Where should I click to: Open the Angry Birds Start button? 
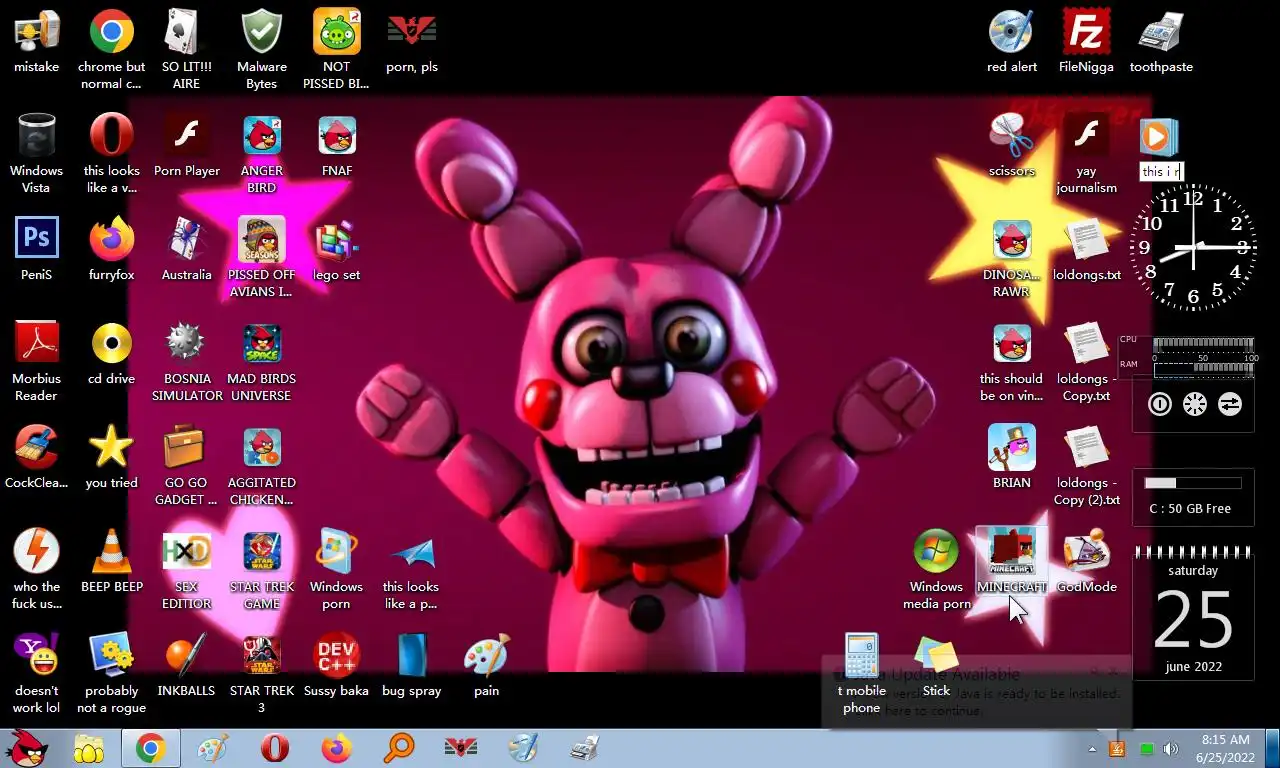[x=27, y=748]
